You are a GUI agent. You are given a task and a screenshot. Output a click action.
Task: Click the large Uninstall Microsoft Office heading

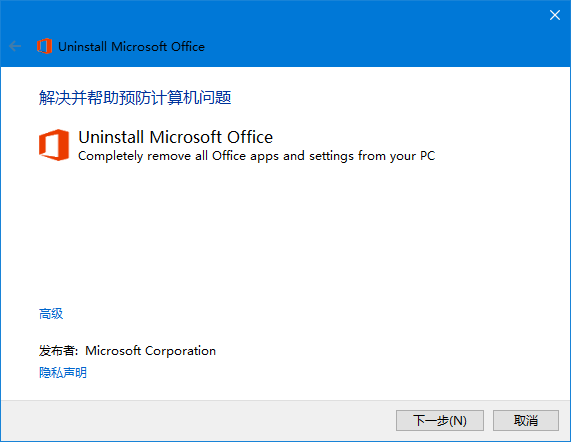click(x=176, y=137)
